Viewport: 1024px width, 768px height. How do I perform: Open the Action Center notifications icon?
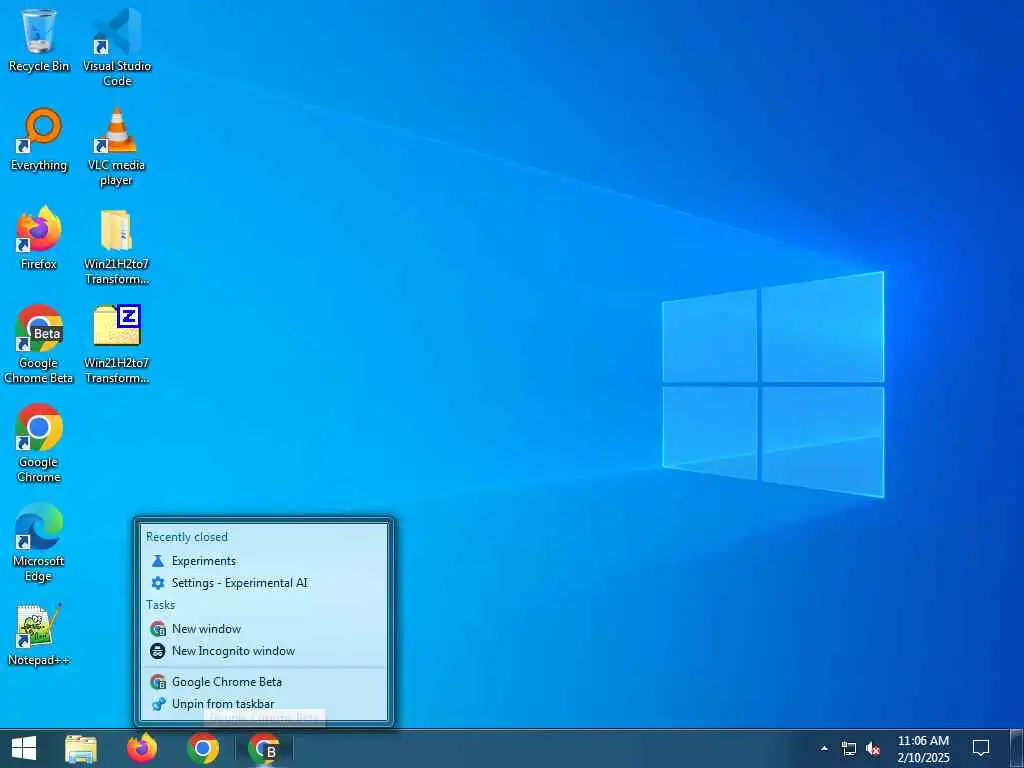[x=981, y=748]
